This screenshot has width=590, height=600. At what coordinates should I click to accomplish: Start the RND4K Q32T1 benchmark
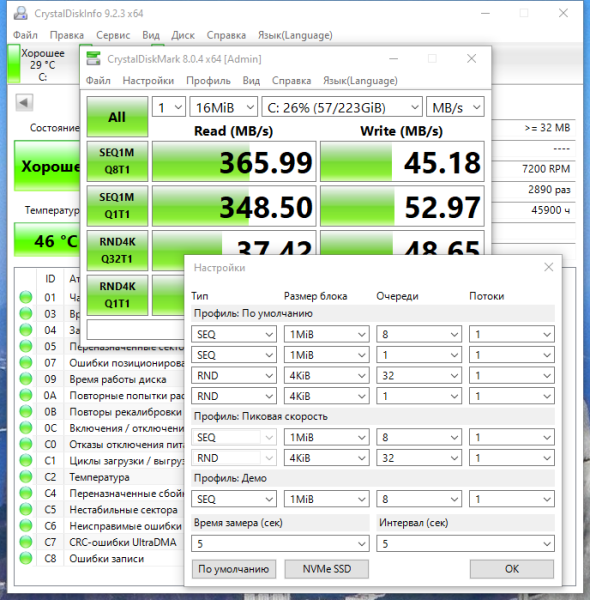click(117, 251)
